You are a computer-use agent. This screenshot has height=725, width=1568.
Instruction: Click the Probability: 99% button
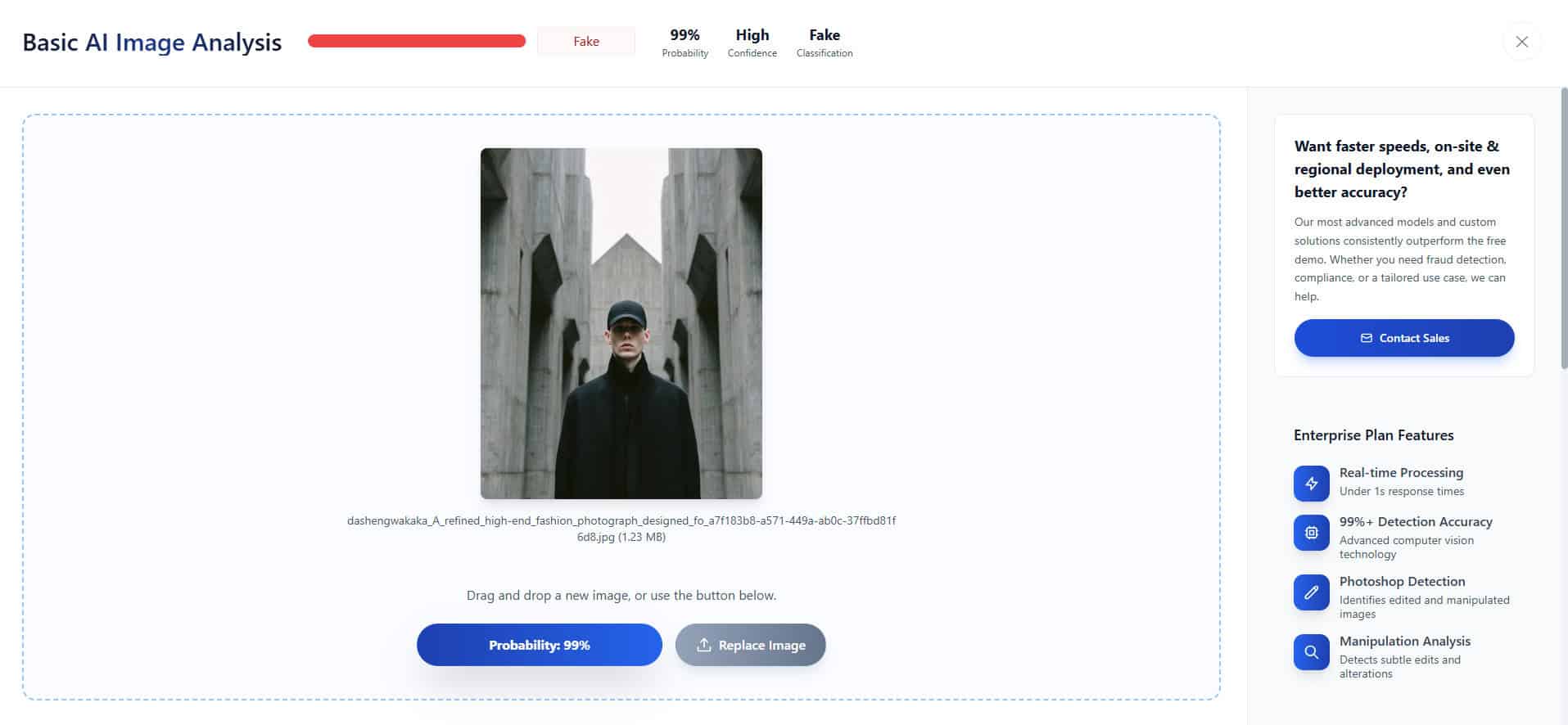[539, 645]
